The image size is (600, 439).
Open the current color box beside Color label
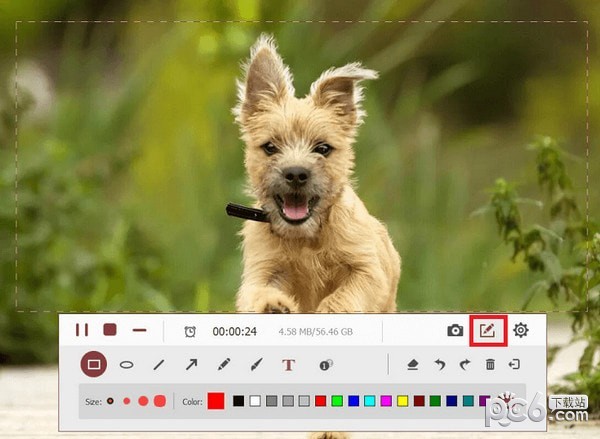click(216, 401)
